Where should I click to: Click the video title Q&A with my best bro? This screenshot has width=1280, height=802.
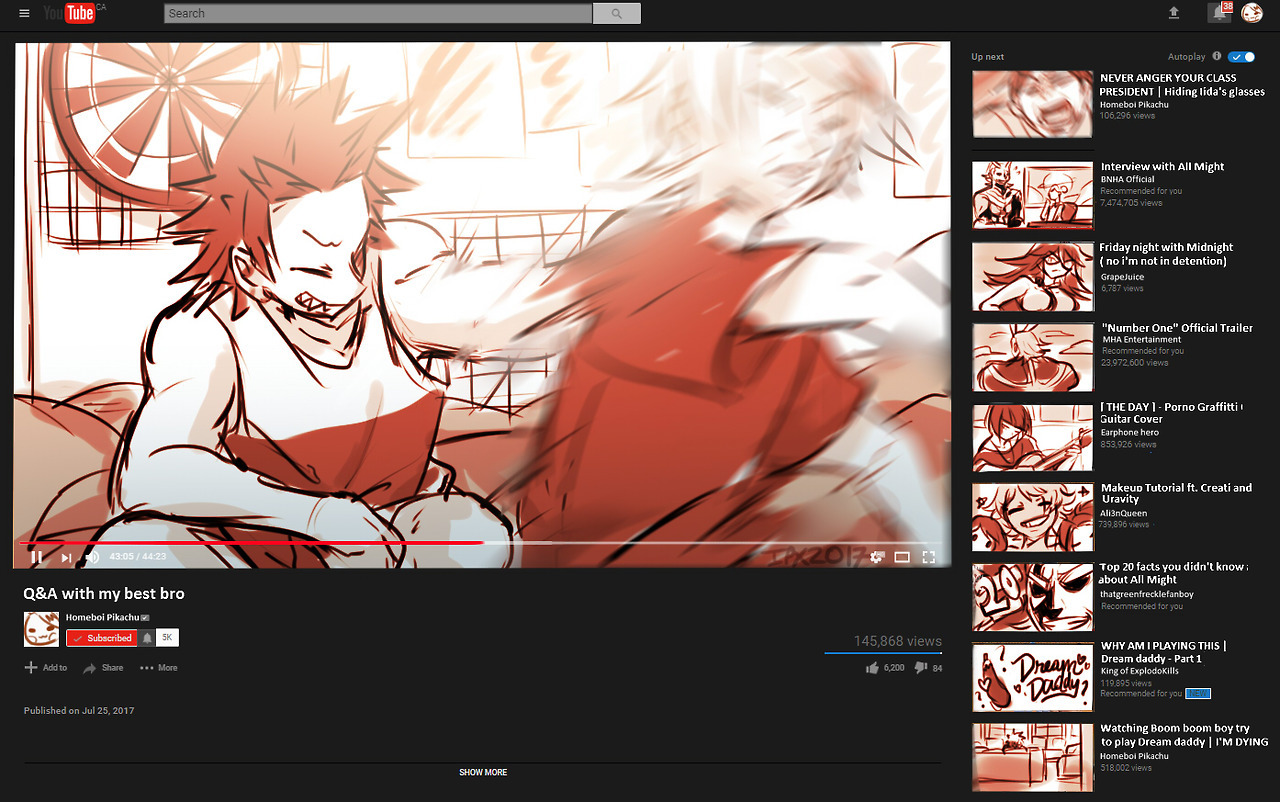(104, 594)
